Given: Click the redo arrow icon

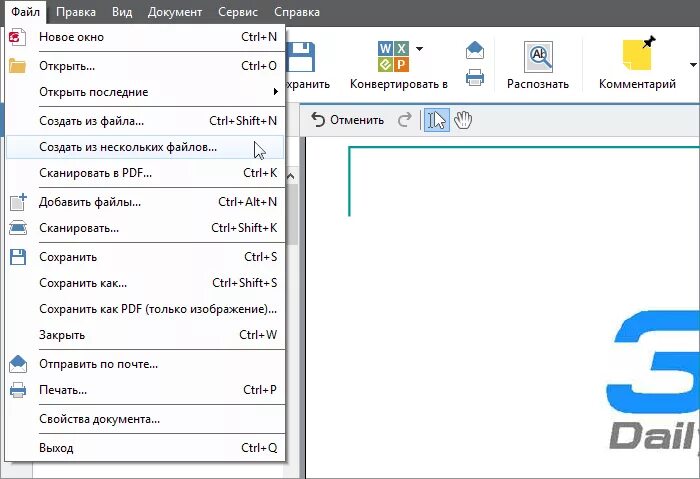Looking at the screenshot, I should (404, 120).
